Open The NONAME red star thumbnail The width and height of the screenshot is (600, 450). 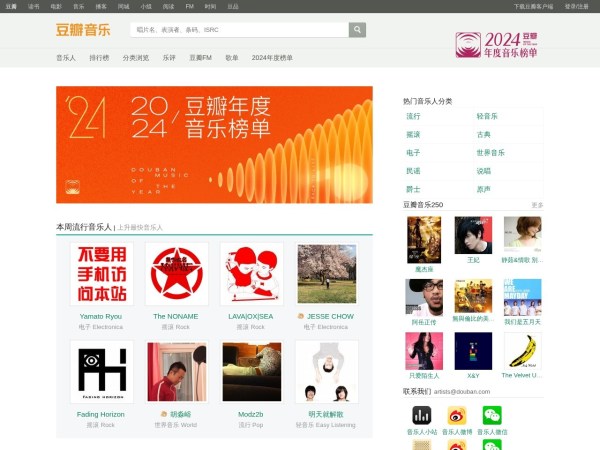[x=177, y=274]
